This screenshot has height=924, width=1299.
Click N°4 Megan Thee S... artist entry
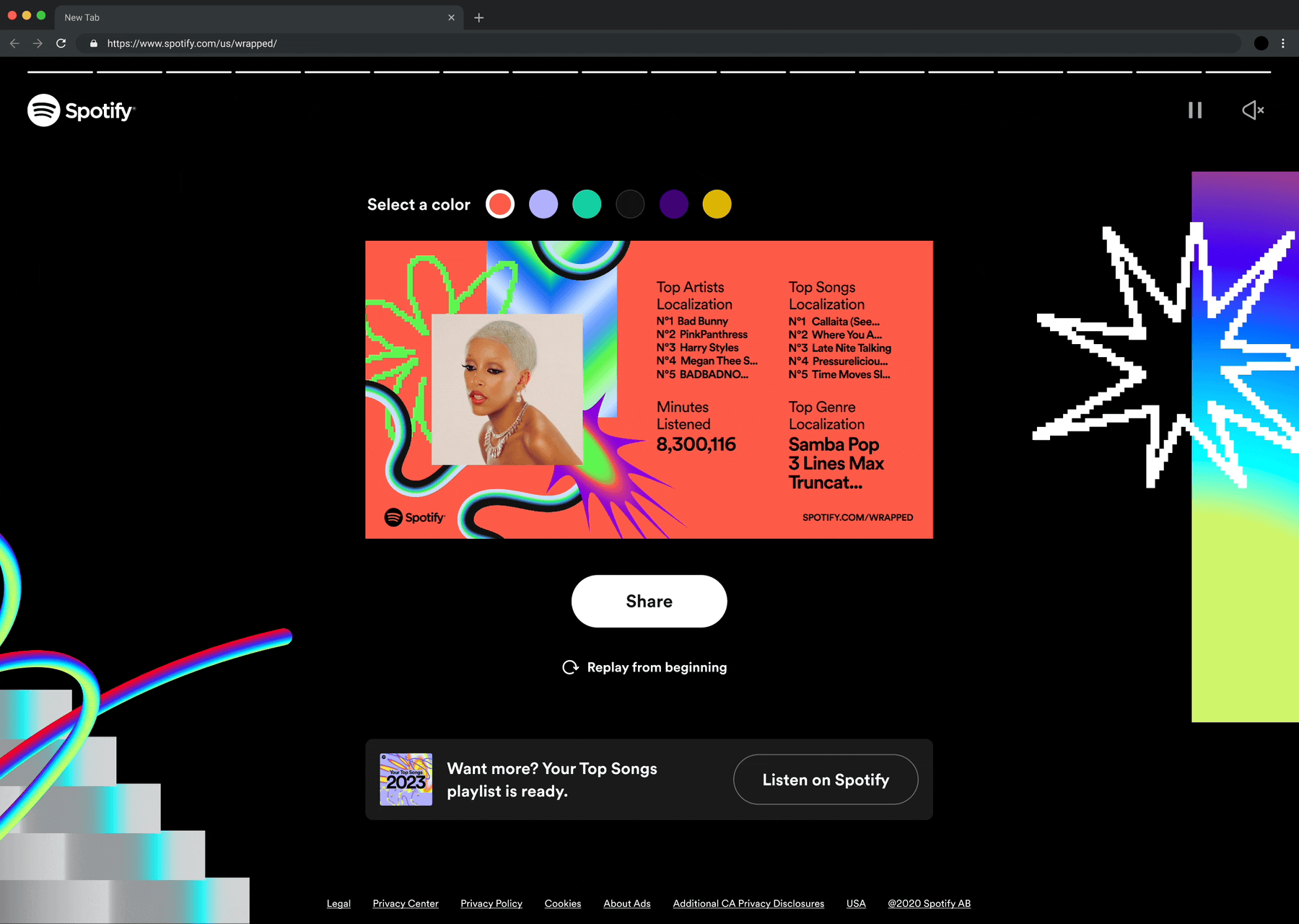click(707, 361)
